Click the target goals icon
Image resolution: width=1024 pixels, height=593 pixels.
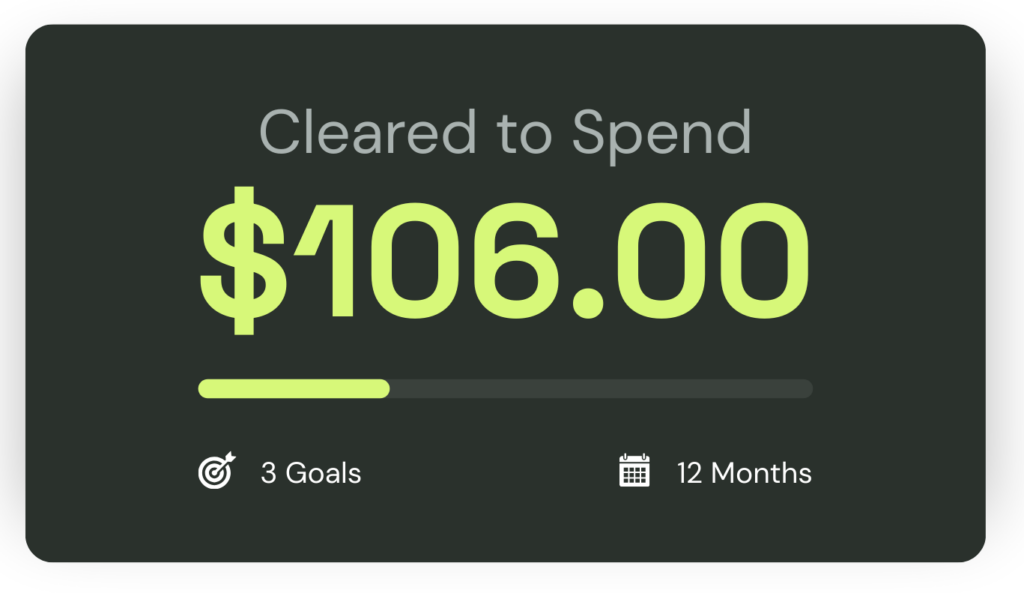pos(217,471)
